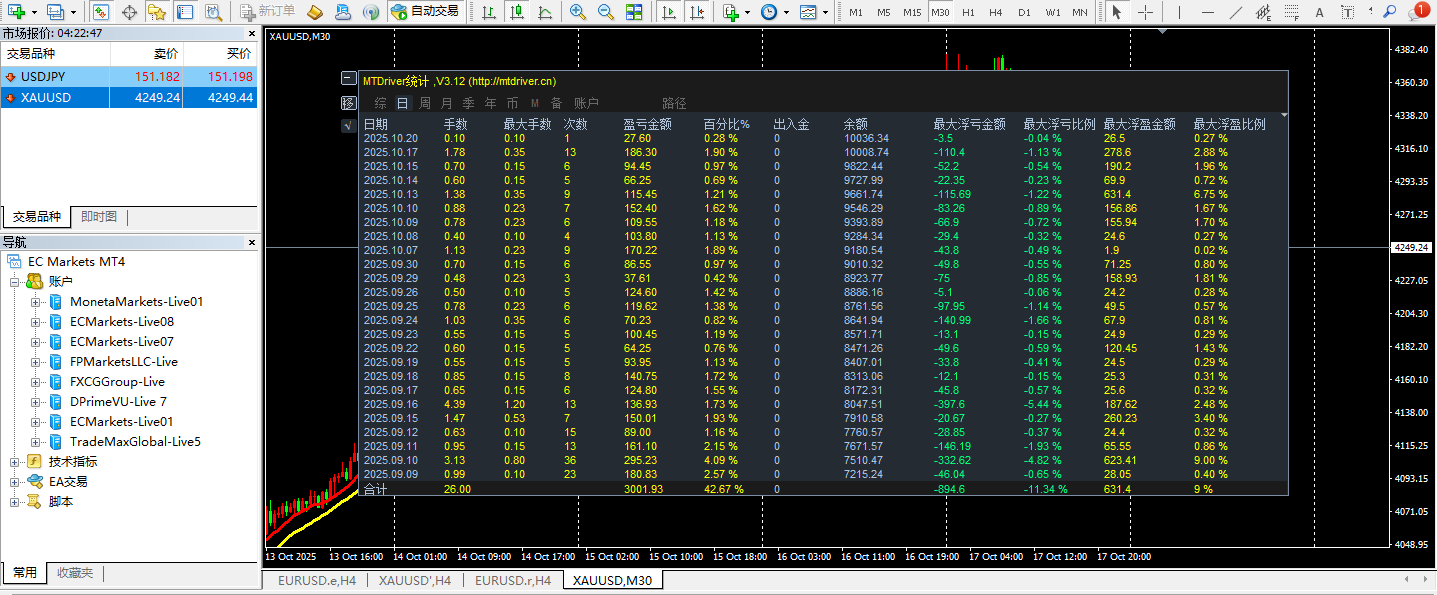Switch to the 收藏夹 Navigator tab

75,573
